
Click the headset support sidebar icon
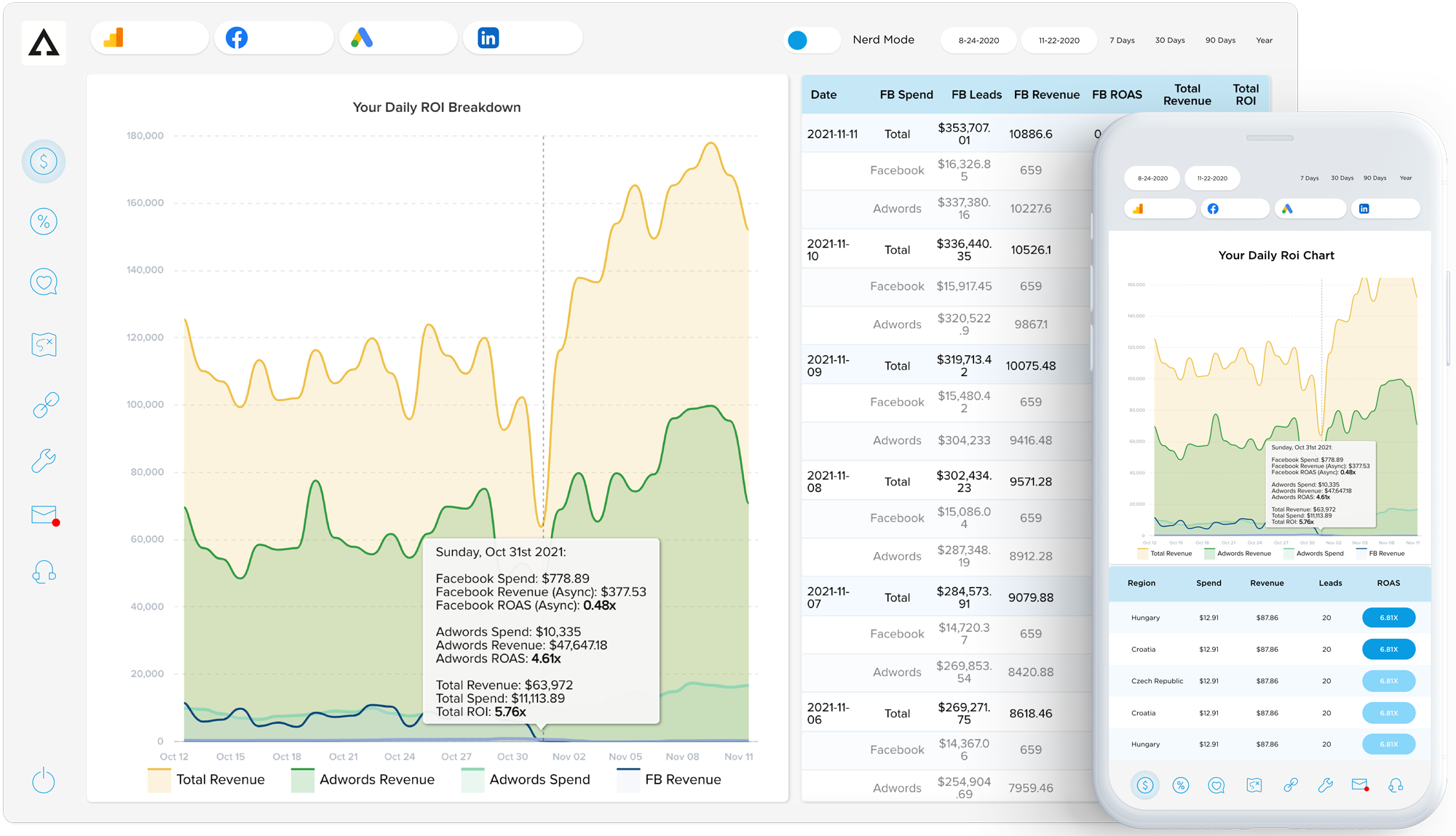click(x=44, y=572)
